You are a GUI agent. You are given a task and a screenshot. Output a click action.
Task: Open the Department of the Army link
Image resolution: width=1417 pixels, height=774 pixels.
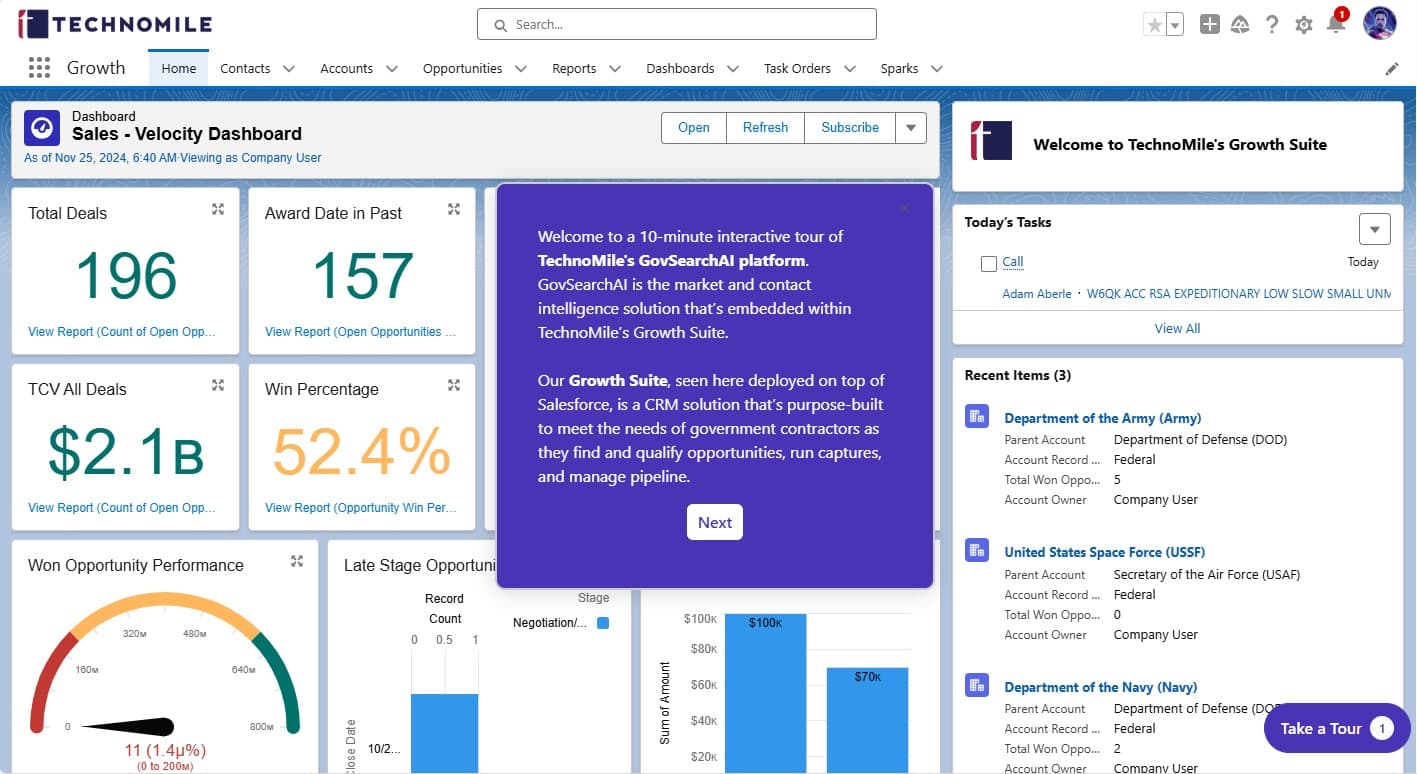1102,418
